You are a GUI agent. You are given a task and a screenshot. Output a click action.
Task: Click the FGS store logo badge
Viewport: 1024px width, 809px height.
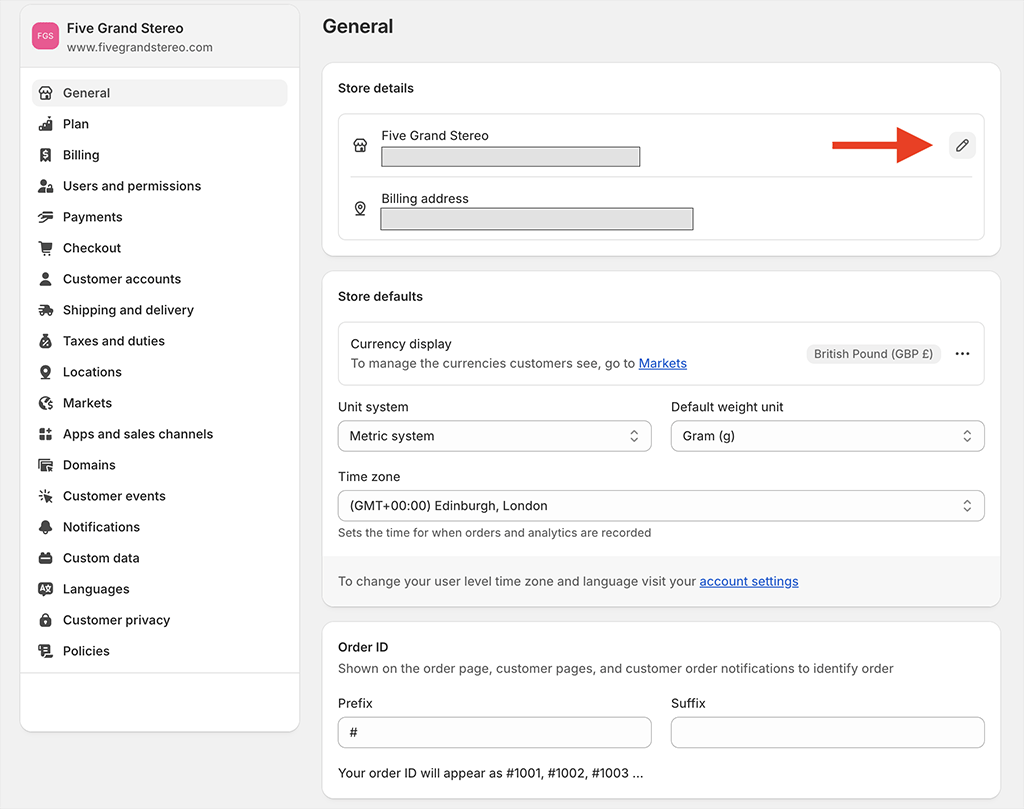click(x=45, y=36)
